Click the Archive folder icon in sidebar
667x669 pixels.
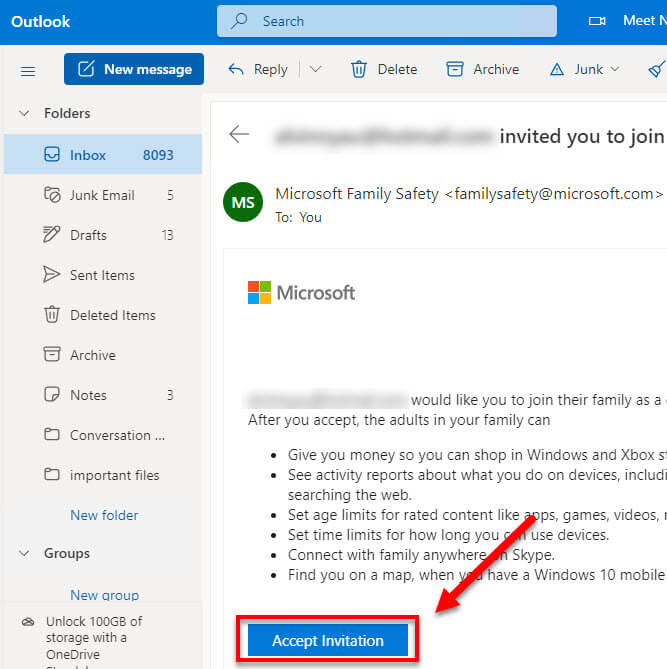click(52, 354)
